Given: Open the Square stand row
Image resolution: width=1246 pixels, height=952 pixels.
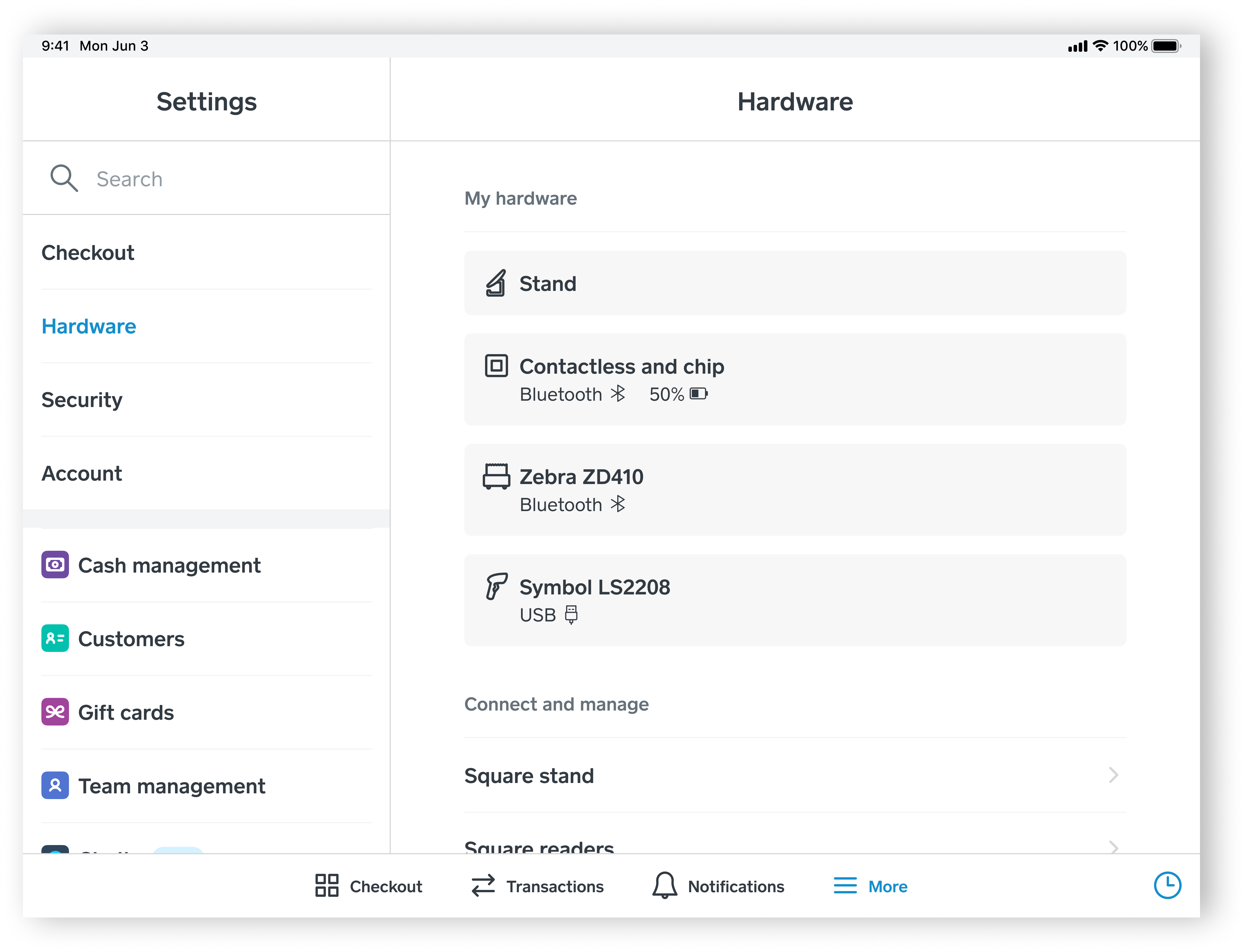Looking at the screenshot, I should coord(795,775).
